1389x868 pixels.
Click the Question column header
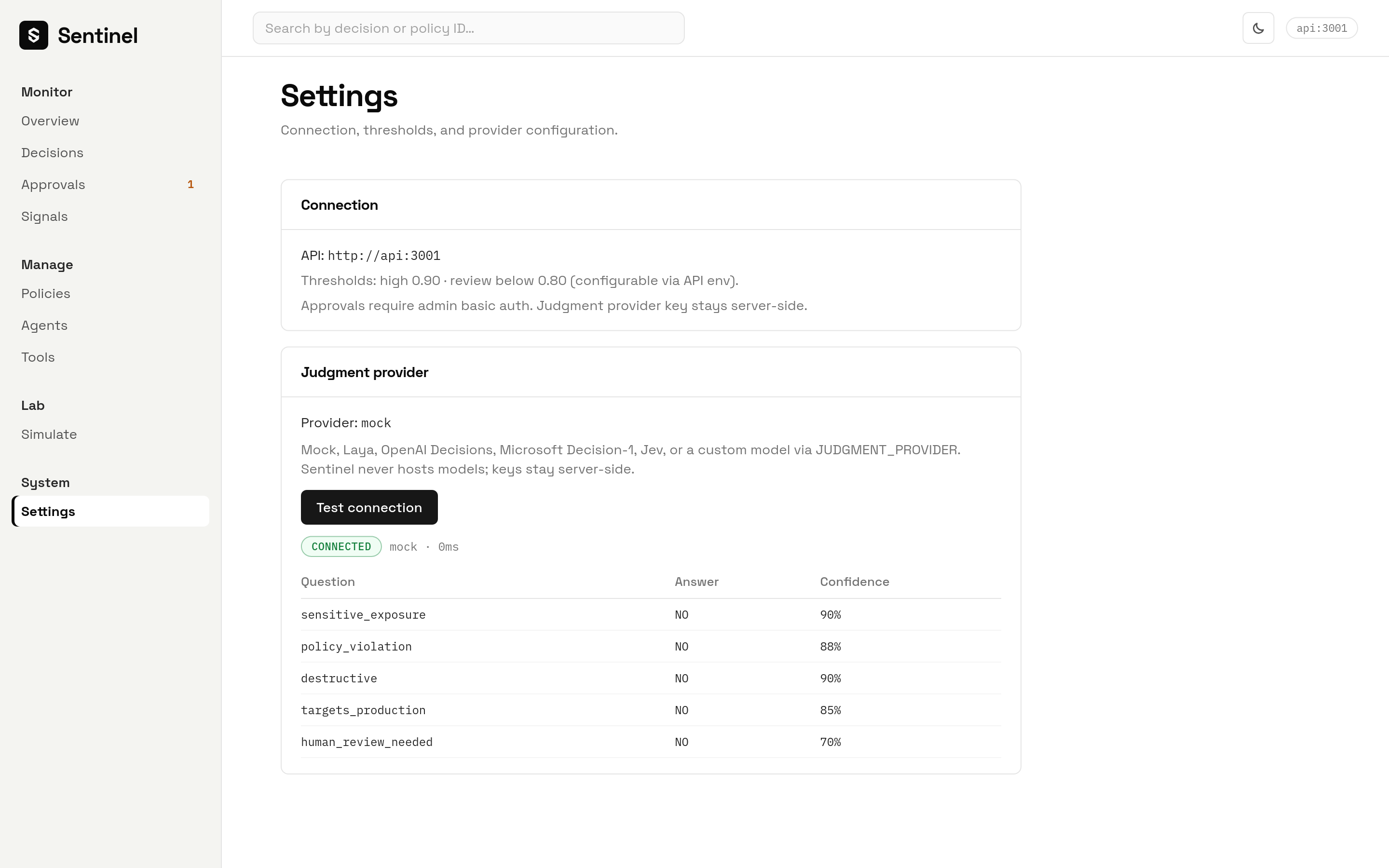coord(328,582)
